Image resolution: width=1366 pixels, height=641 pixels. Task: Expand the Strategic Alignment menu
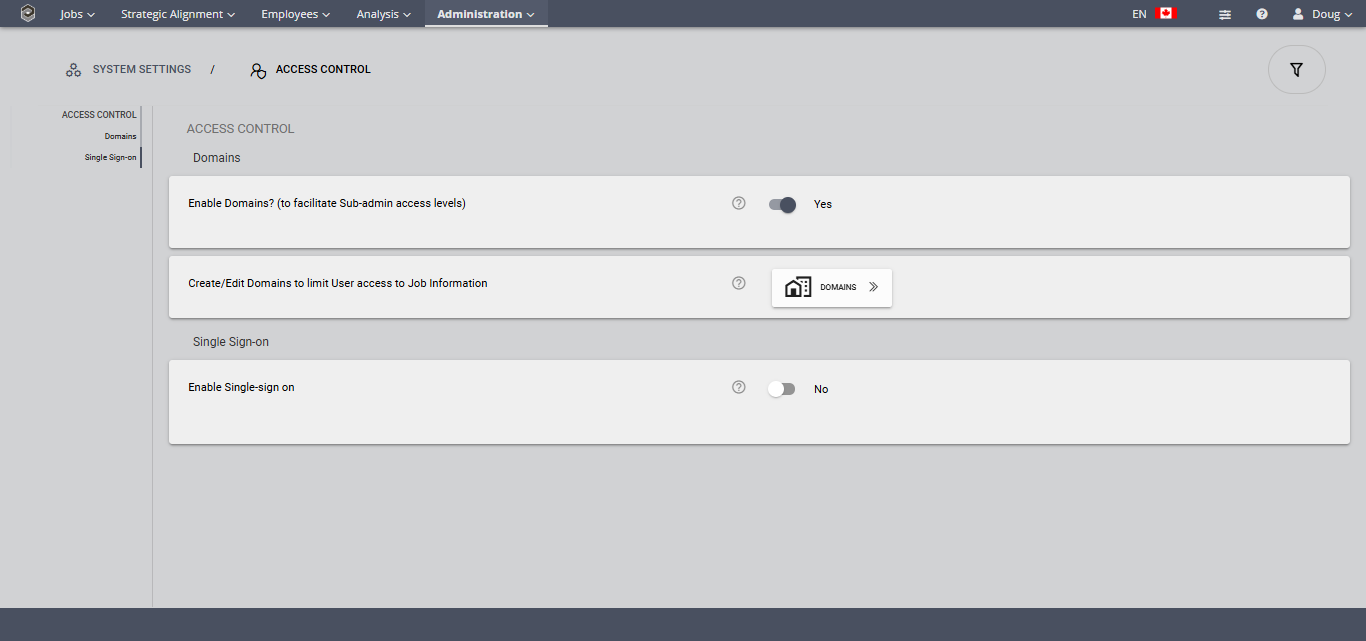(x=178, y=14)
